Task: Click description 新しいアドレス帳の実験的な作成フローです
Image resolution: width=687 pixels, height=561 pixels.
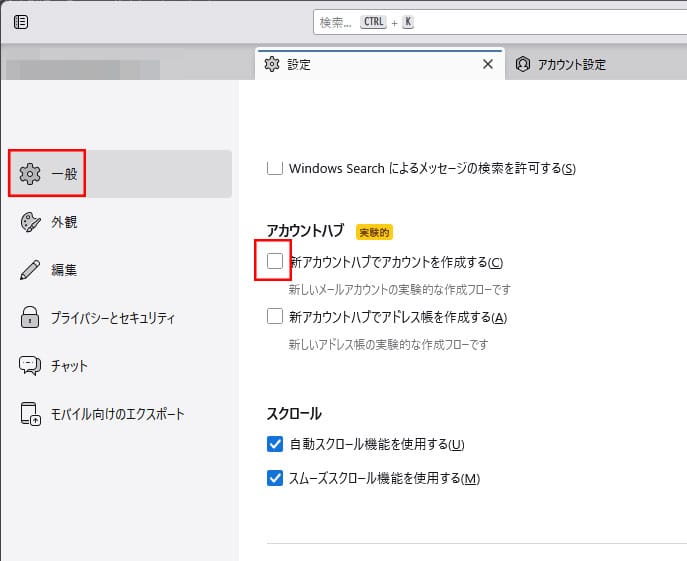Action: tap(388, 344)
